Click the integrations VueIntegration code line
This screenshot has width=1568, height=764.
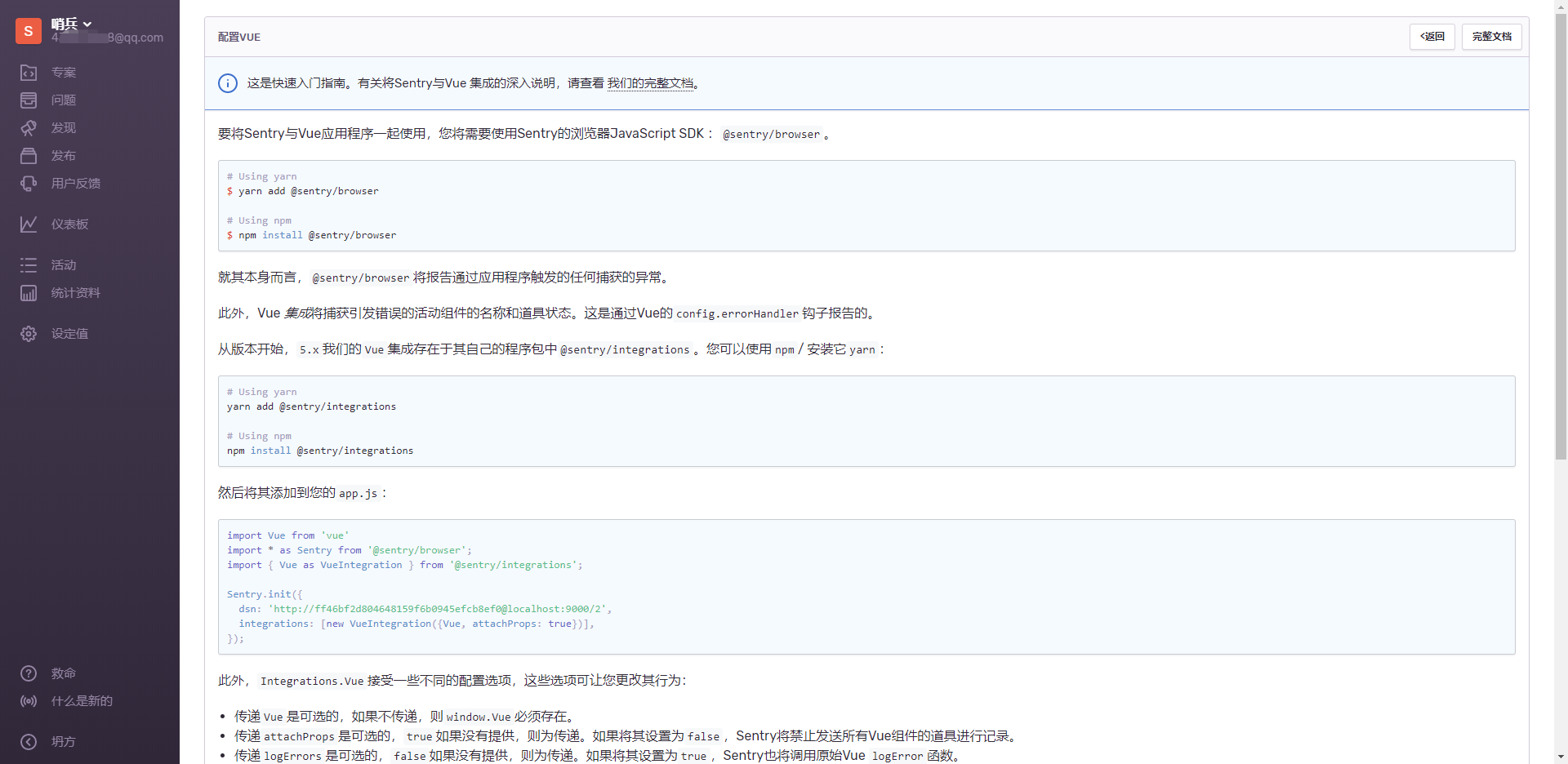coord(416,624)
